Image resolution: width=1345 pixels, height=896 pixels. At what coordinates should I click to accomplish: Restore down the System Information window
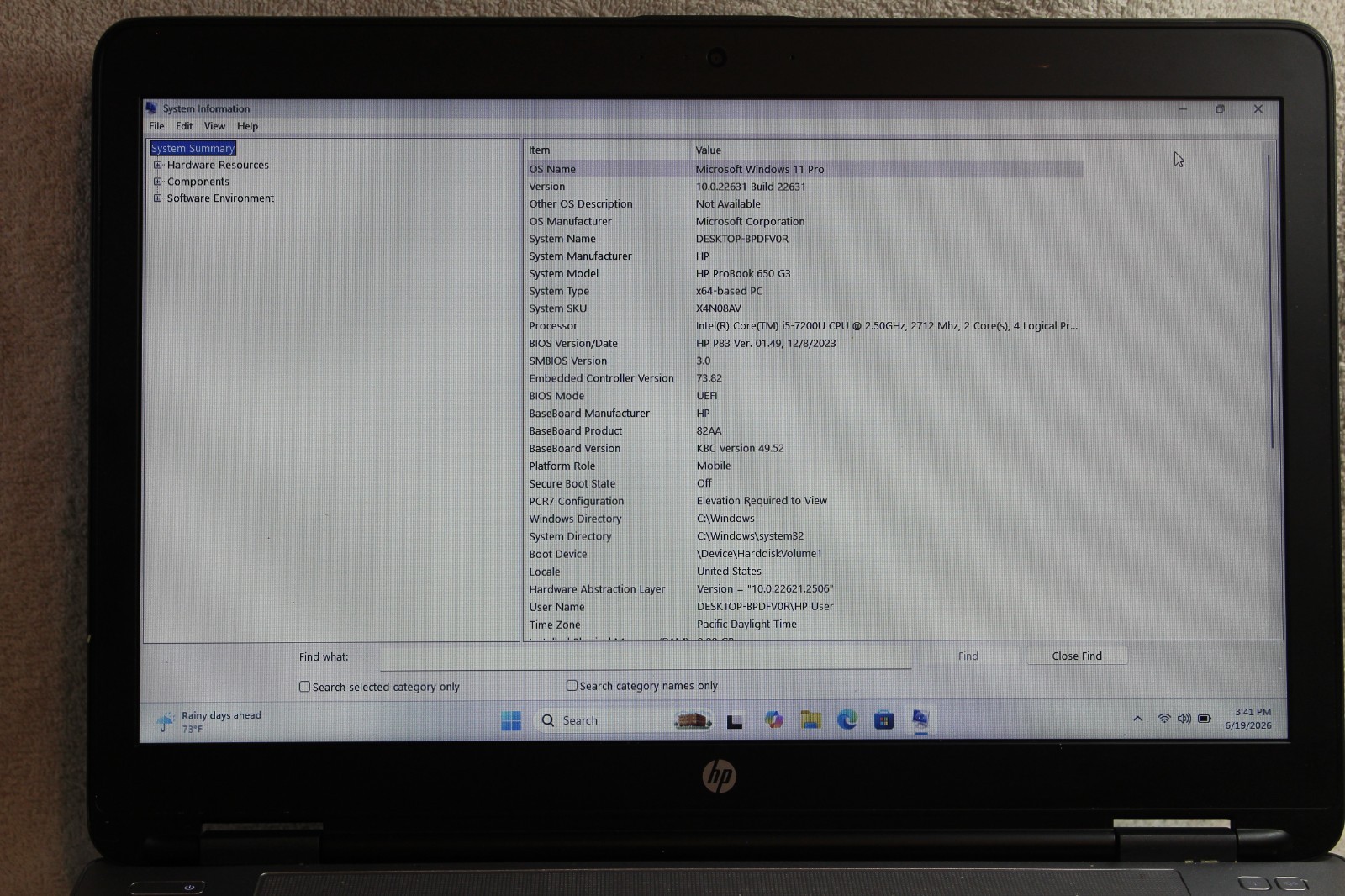[1221, 109]
